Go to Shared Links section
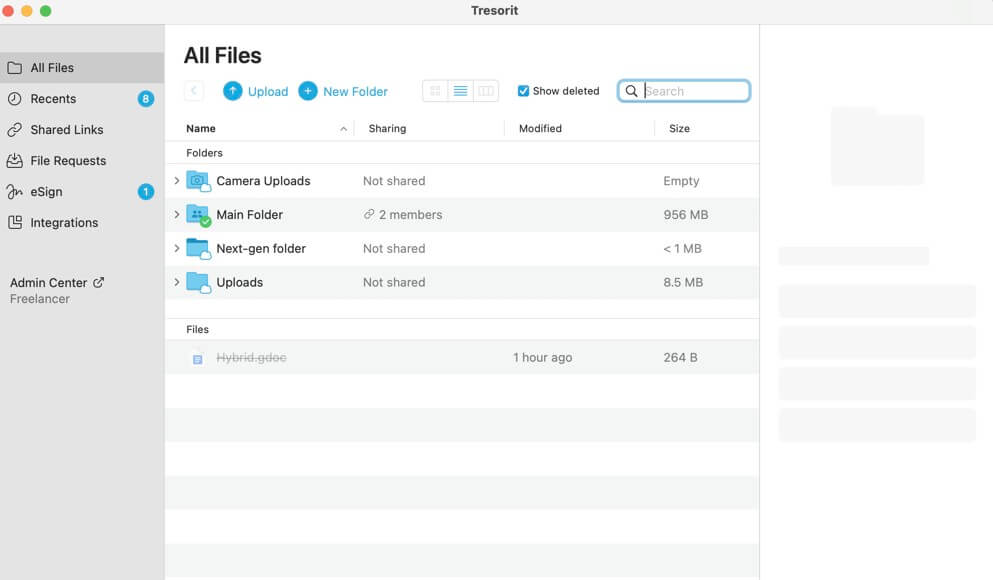Viewport: 993px width, 580px height. click(82, 130)
